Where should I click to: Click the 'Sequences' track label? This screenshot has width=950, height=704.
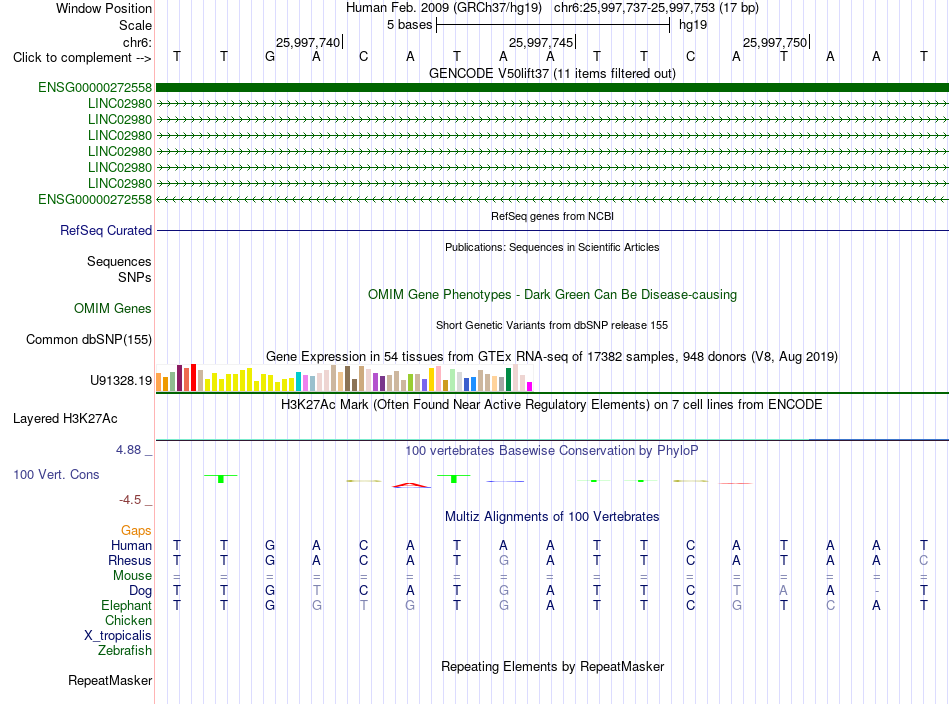pyautogui.click(x=119, y=261)
